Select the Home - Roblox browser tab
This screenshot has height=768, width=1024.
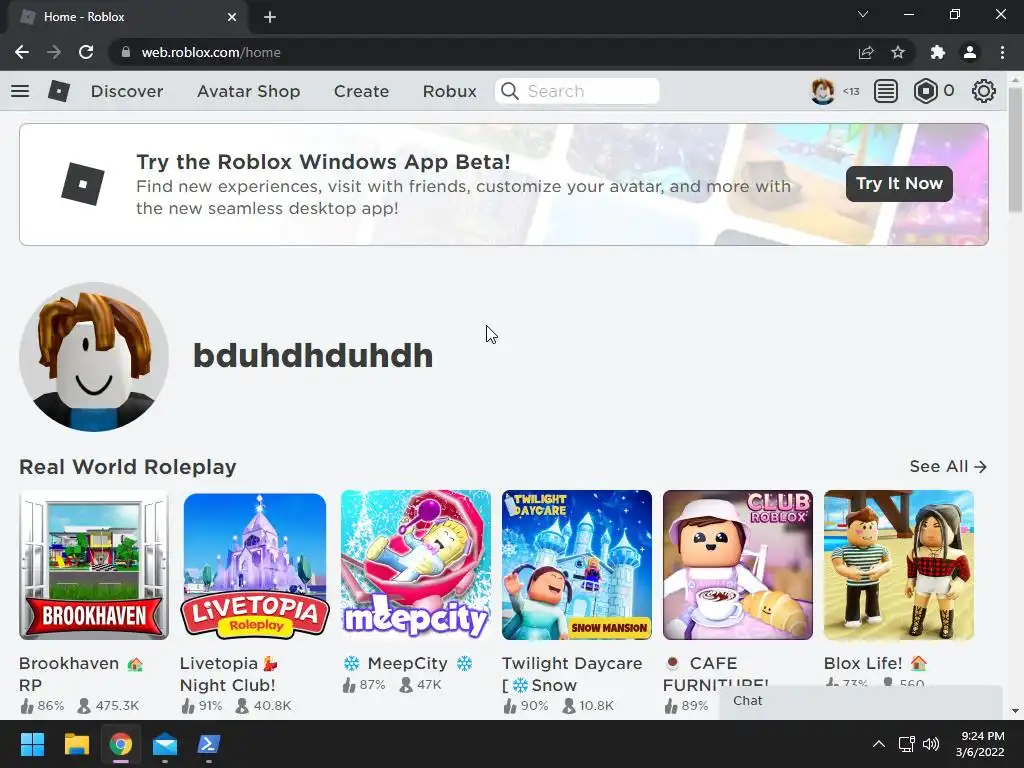[128, 17]
